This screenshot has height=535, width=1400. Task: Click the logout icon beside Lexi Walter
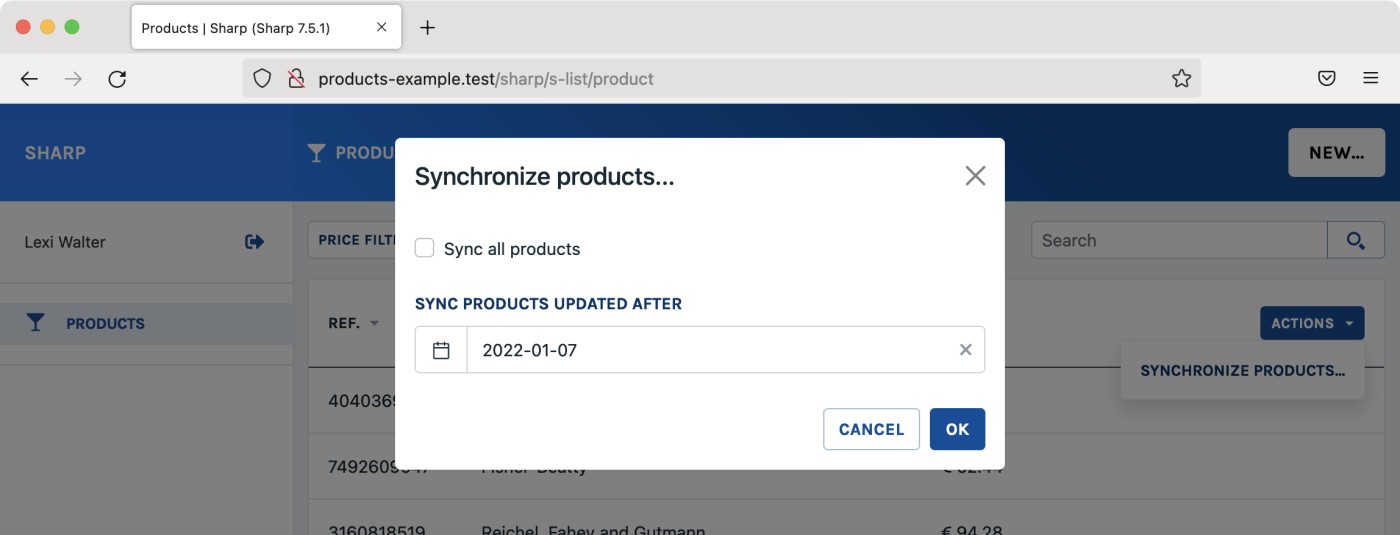click(x=254, y=242)
